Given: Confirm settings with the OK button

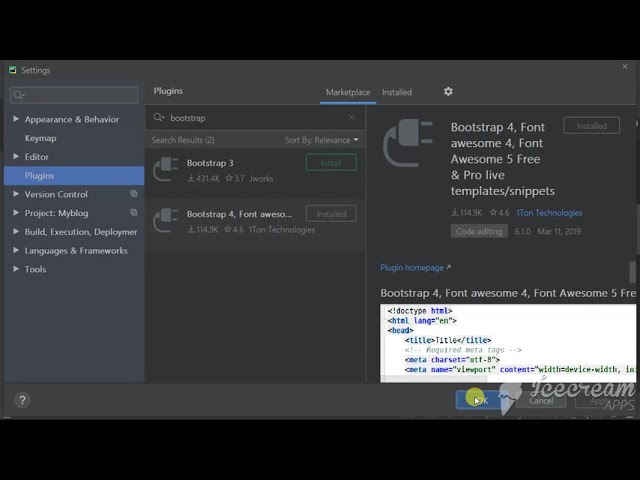Looking at the screenshot, I should point(480,400).
